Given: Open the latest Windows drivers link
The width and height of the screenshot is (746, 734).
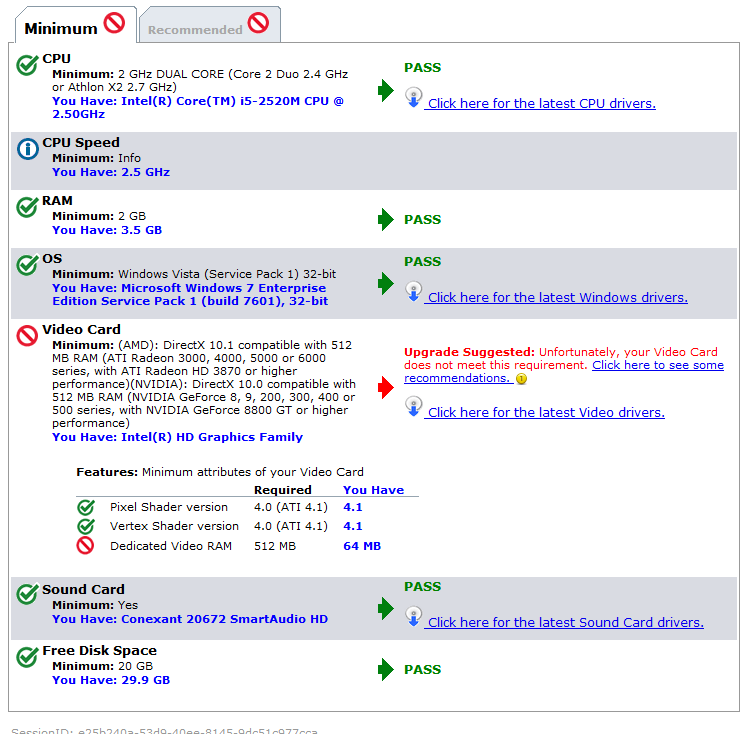Looking at the screenshot, I should point(557,297).
